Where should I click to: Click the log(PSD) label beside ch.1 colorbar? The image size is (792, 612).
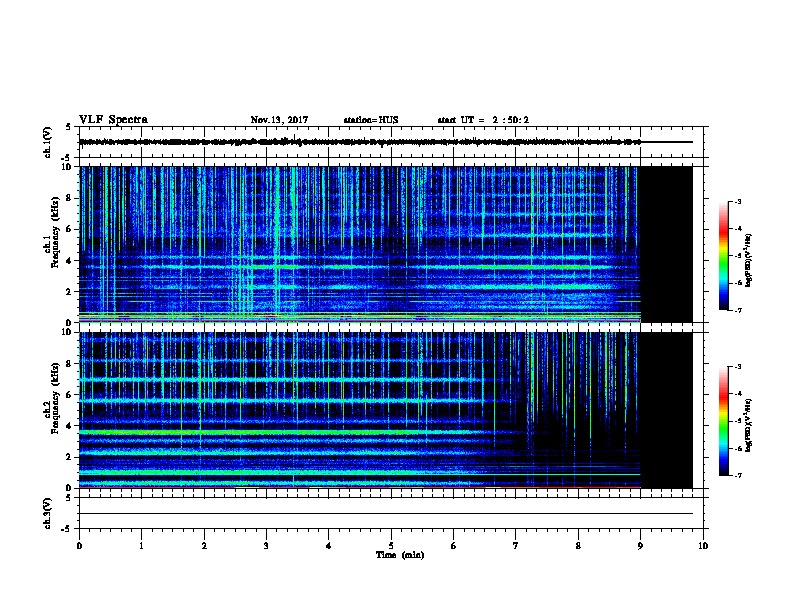pyautogui.click(x=748, y=260)
